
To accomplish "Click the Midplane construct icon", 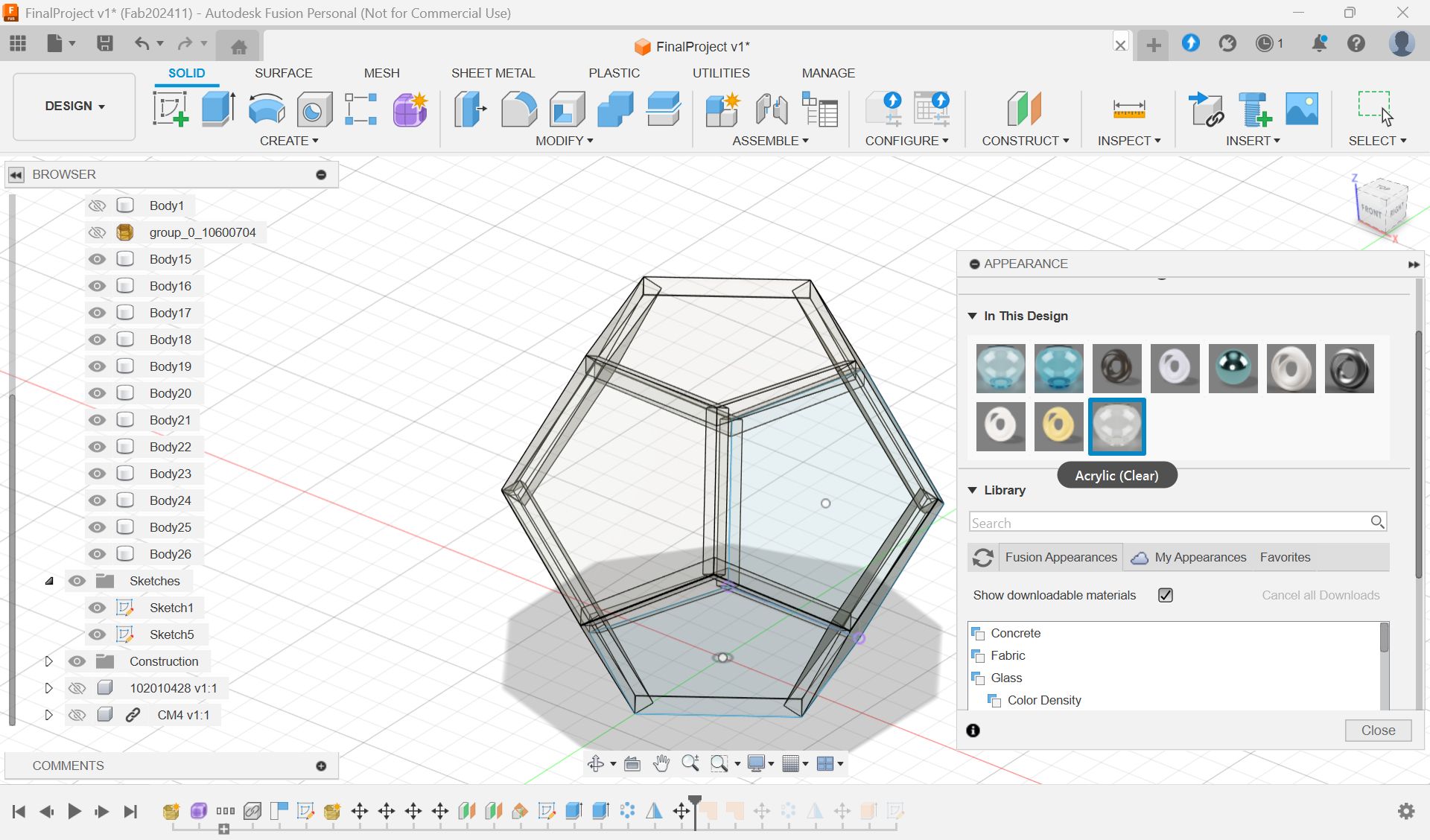I will point(1024,109).
